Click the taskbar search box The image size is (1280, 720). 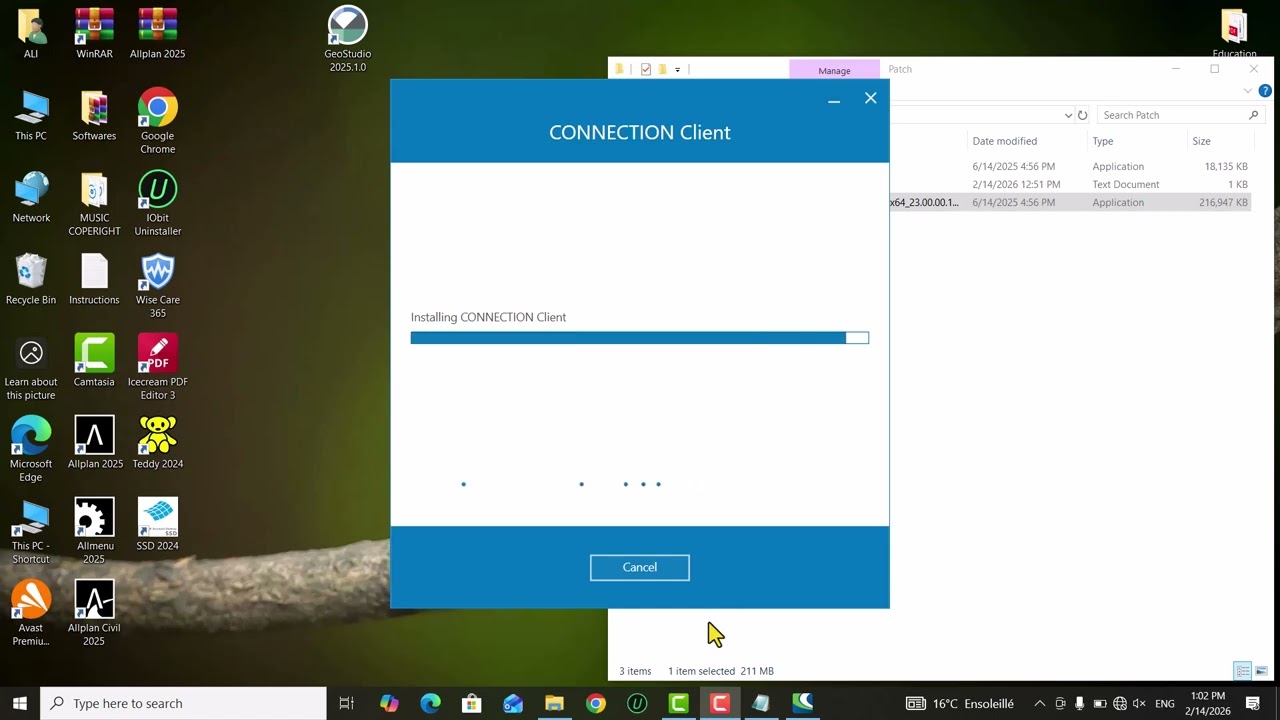tap(183, 703)
